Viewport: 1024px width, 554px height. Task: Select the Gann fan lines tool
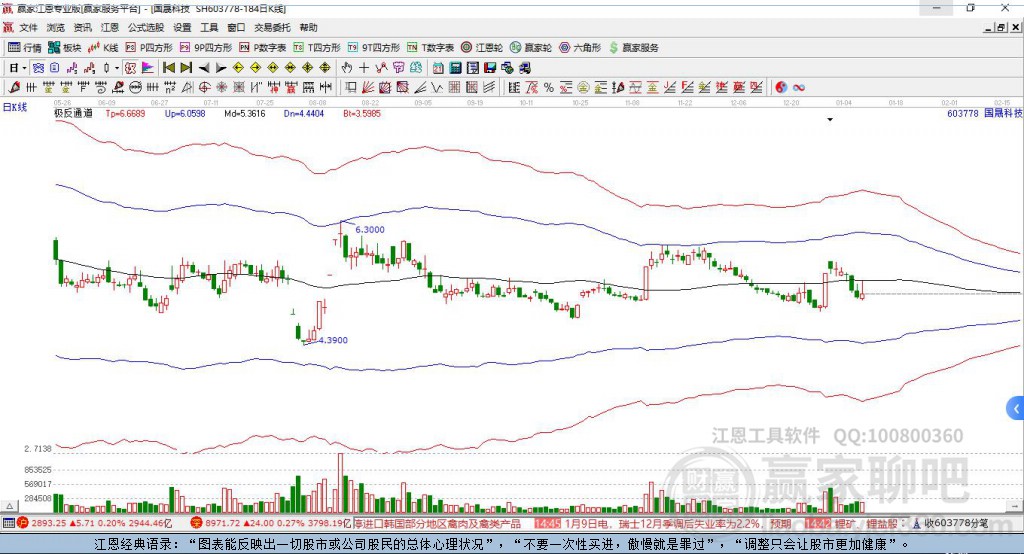[x=368, y=87]
